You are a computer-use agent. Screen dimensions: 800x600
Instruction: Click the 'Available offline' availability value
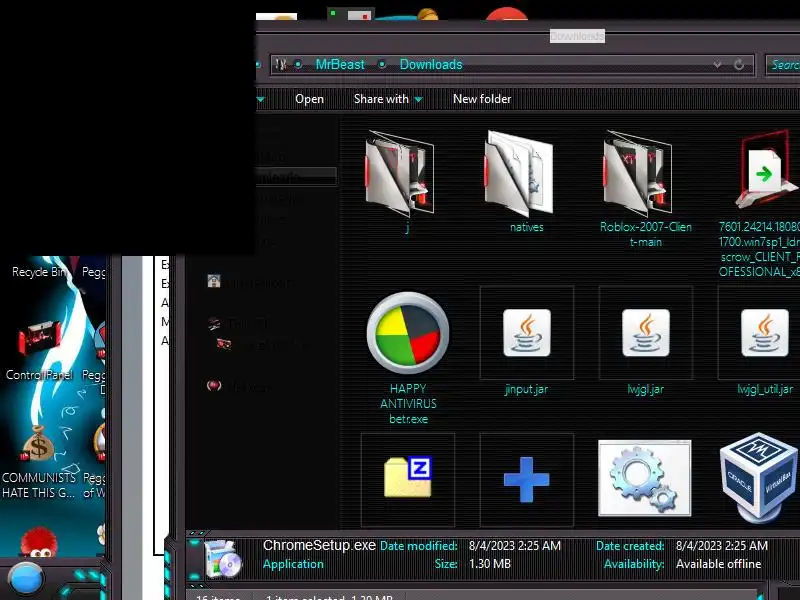[x=718, y=564]
